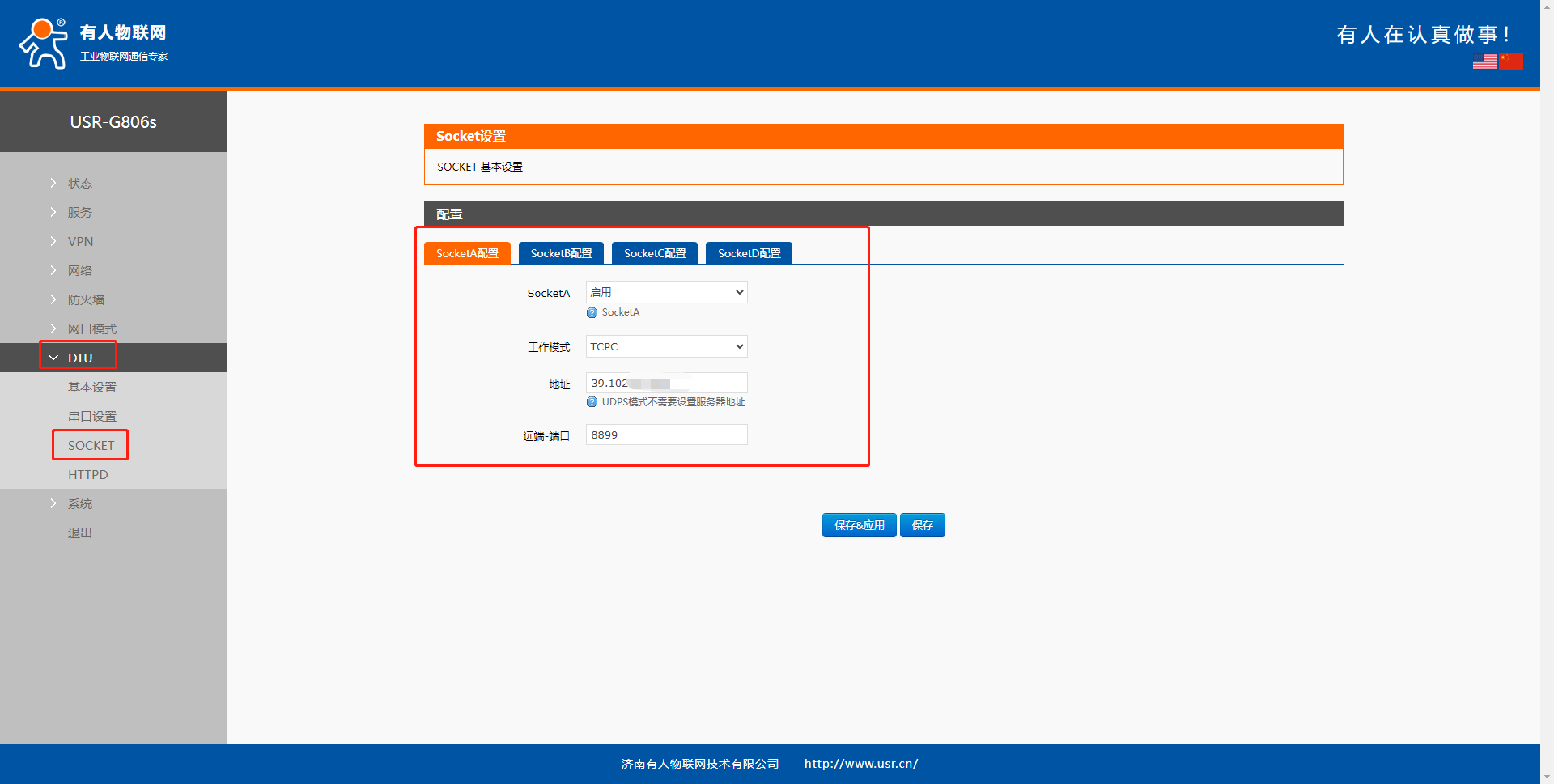
Task: Expand the VPN sidebar section
Action: 80,241
